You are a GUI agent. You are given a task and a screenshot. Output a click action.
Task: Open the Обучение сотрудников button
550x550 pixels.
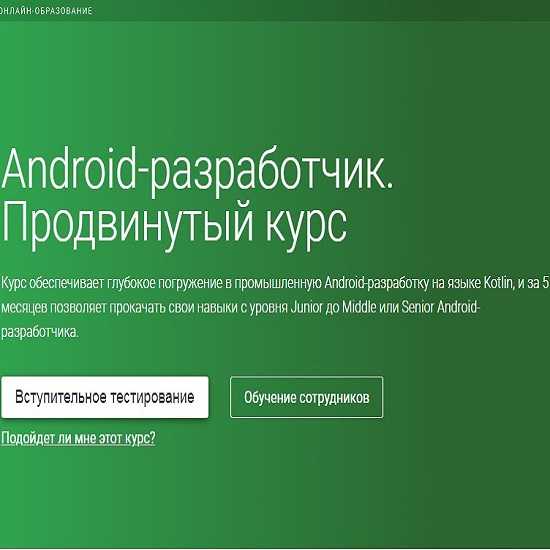306,397
